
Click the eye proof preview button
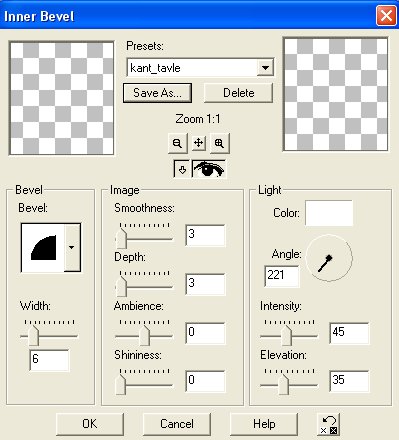point(209,169)
